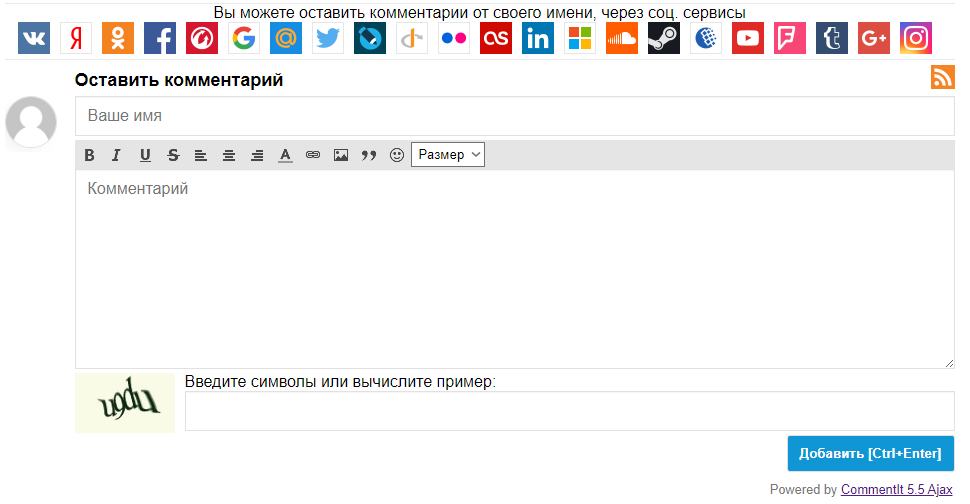
Task: Use the YouTube icon to log in
Action: (748, 38)
